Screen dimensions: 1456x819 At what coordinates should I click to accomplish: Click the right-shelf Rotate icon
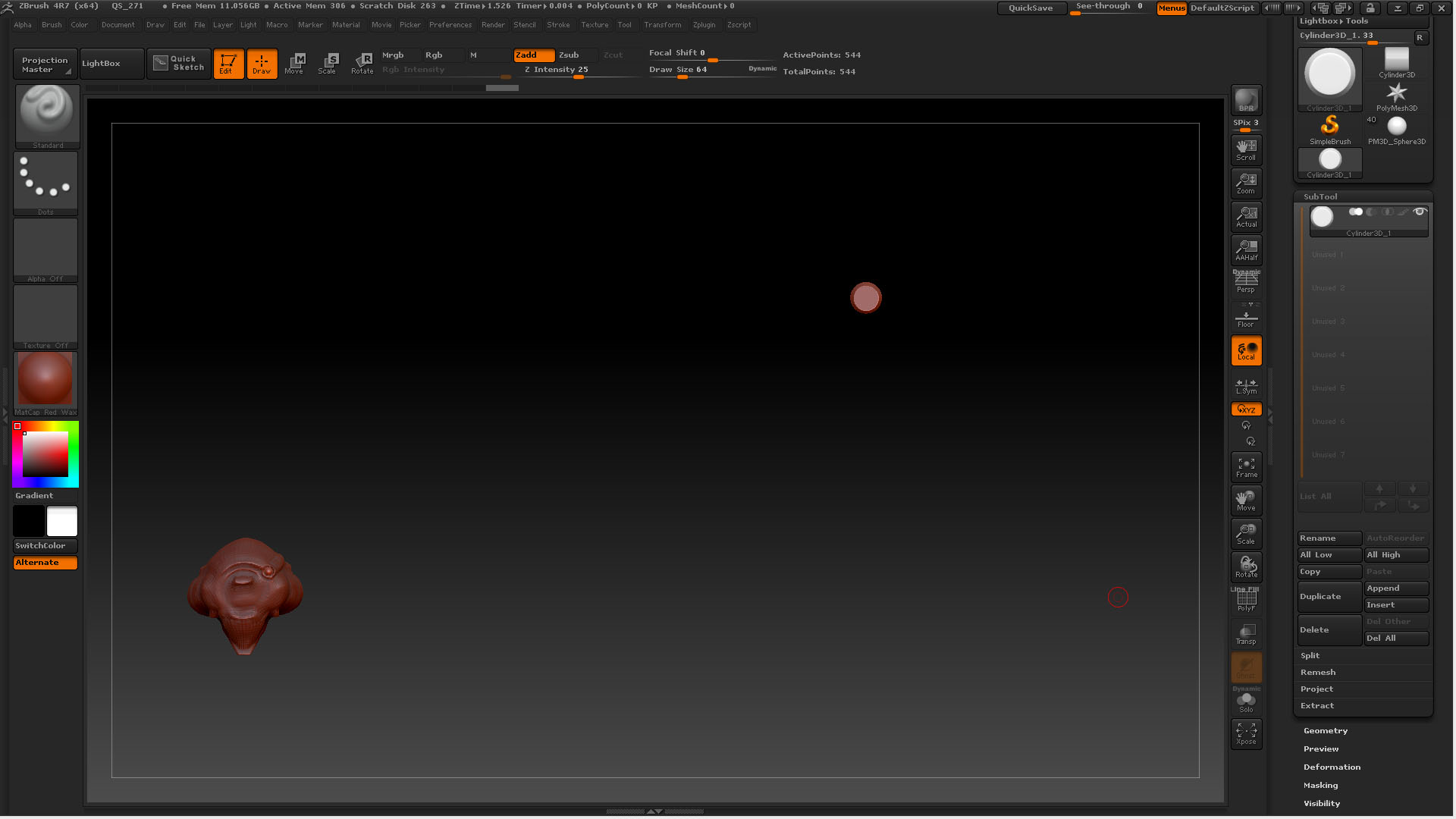click(x=1246, y=567)
